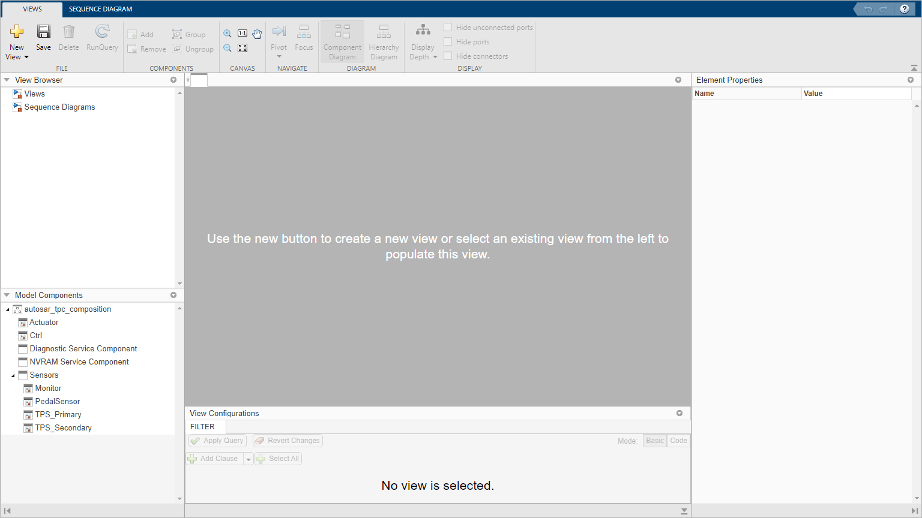Image resolution: width=922 pixels, height=518 pixels.
Task: Open the New View dropdown arrow
Action: pos(26,58)
